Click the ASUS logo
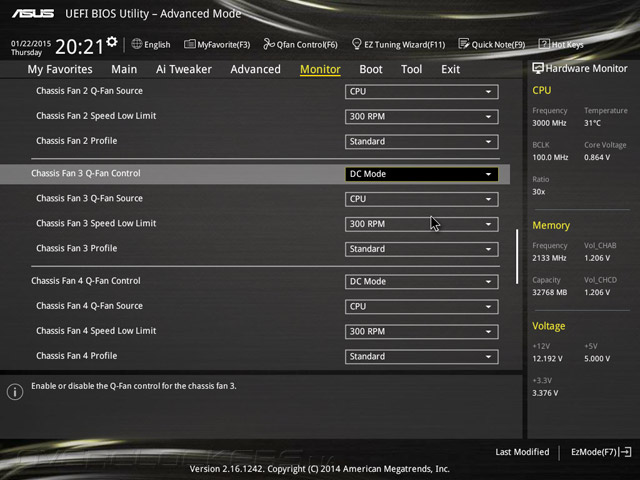 coord(33,13)
